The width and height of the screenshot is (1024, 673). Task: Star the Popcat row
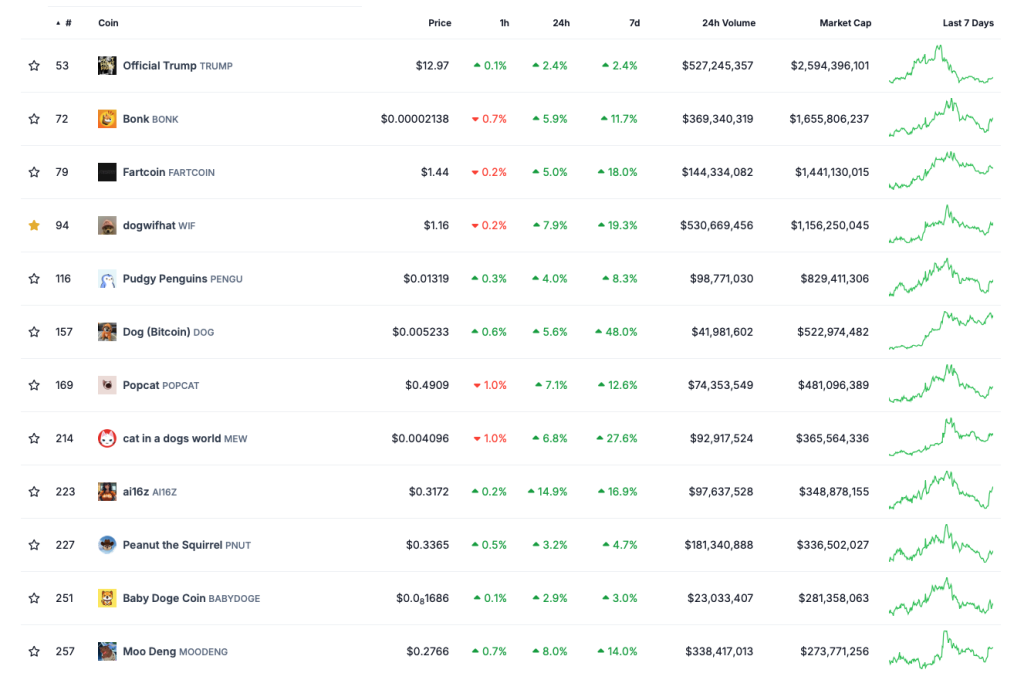click(34, 385)
